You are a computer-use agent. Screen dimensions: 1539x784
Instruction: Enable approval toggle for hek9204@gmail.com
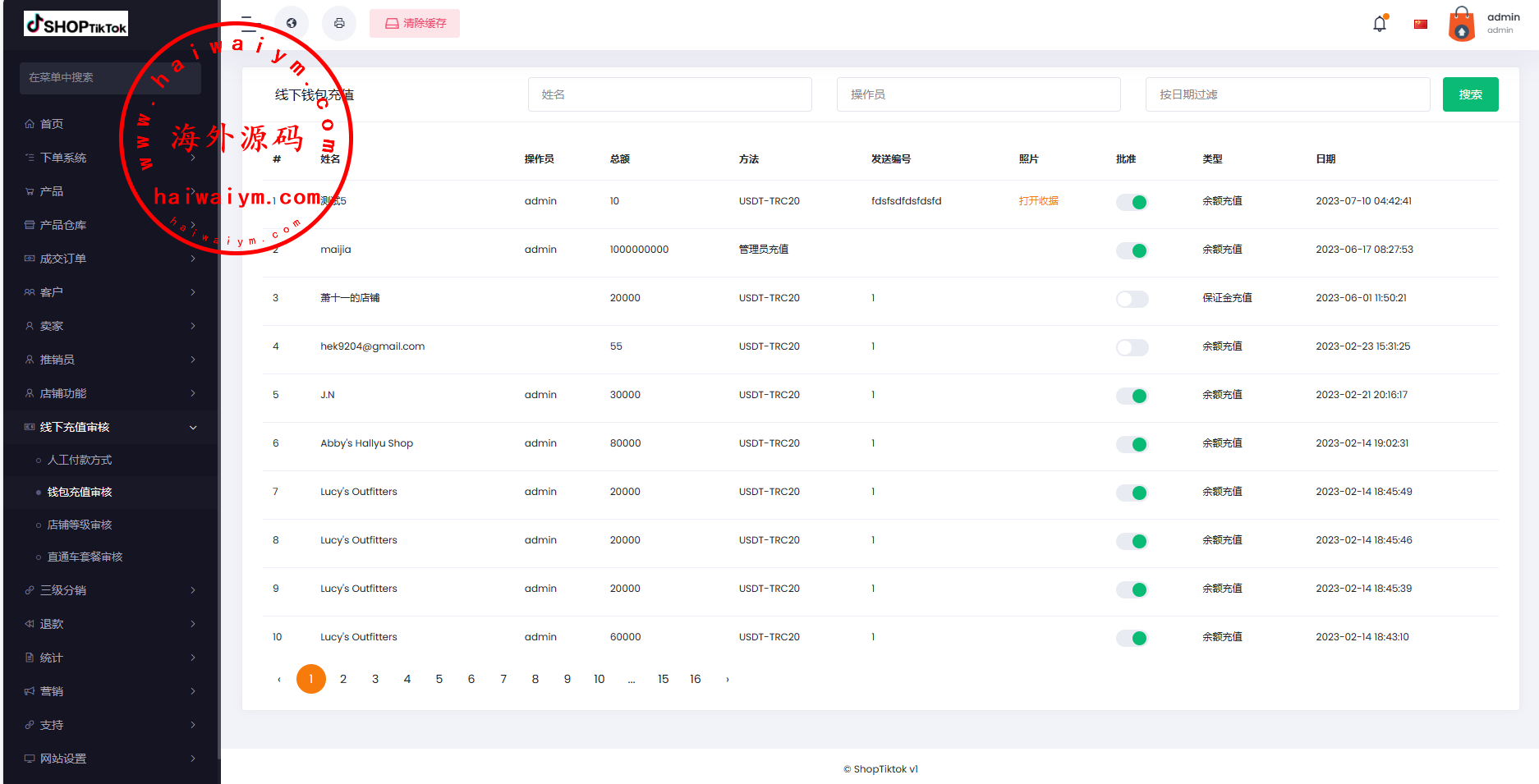click(x=1132, y=347)
